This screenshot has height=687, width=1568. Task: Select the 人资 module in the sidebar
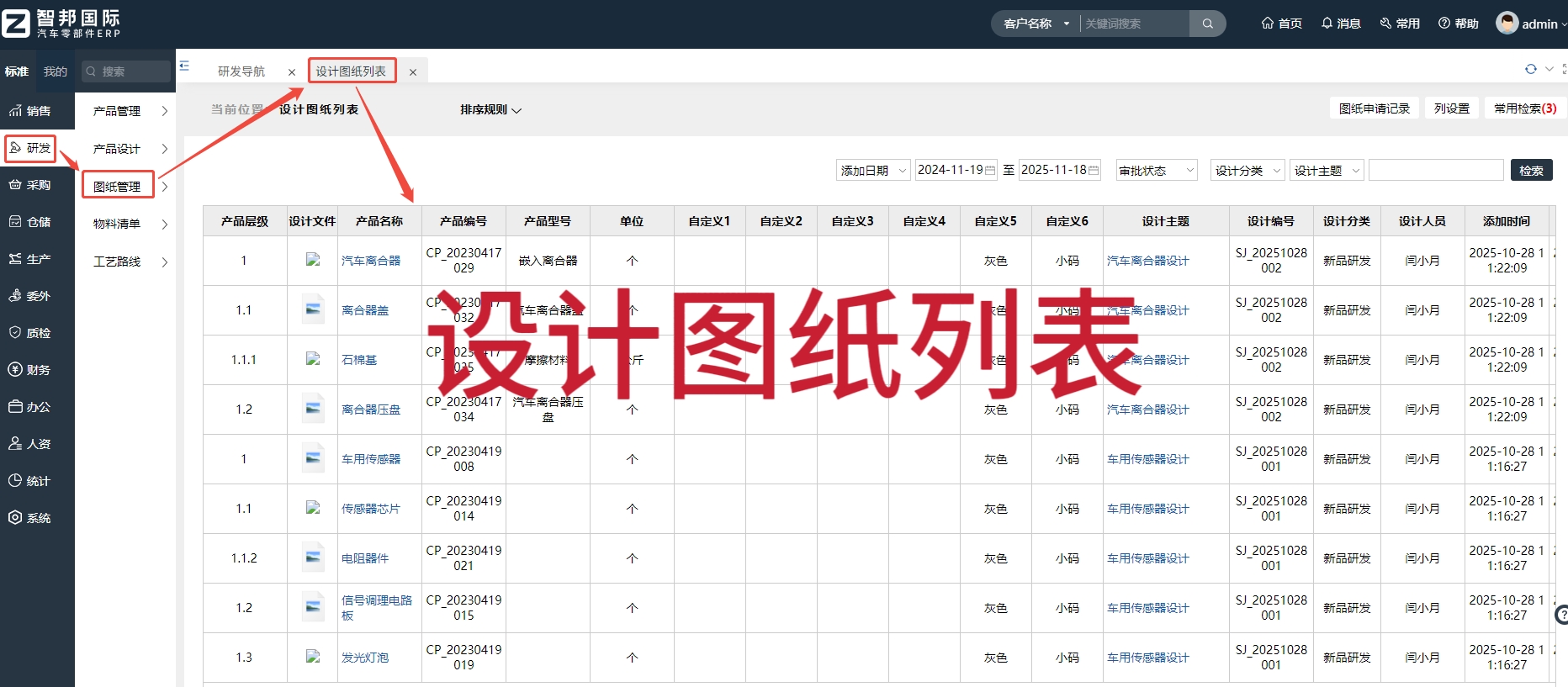tap(30, 444)
